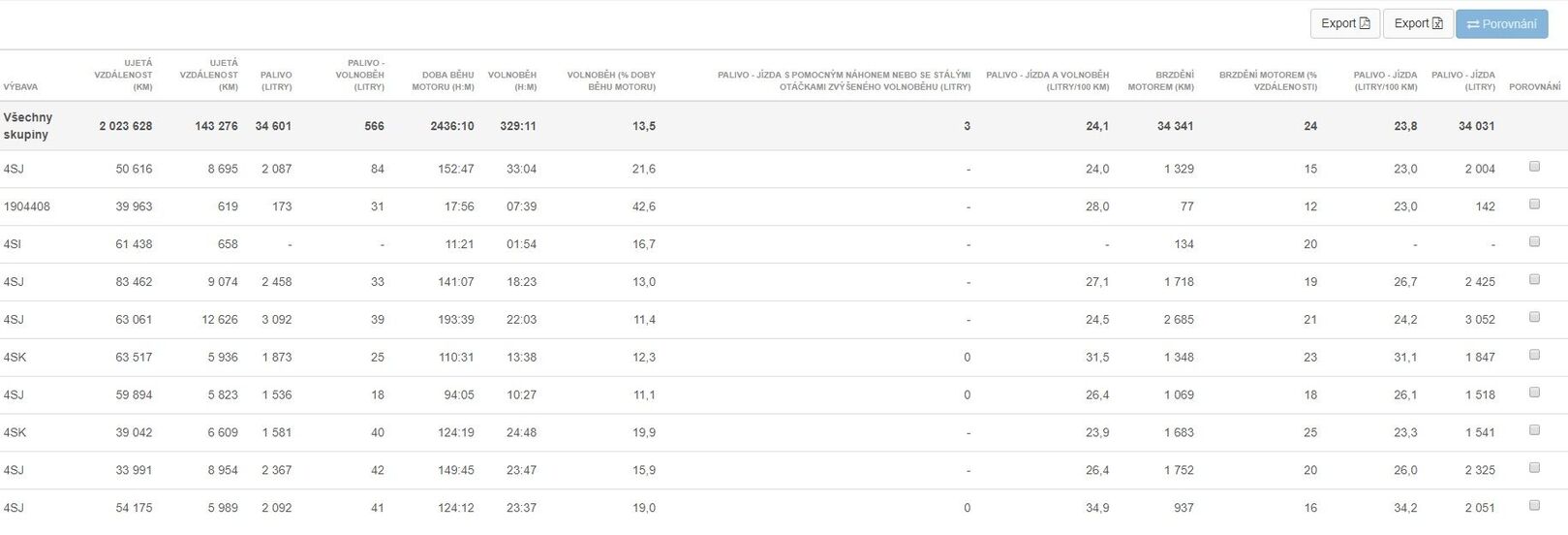Click distance value 54 175
The height and width of the screenshot is (535, 1568).
coord(134,508)
